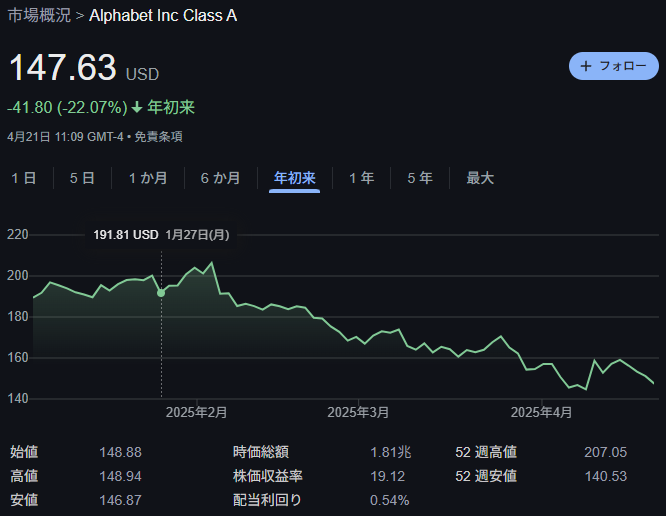Click the 191.81 USD chart tooltip
This screenshot has height=516, width=666.
(x=126, y=235)
